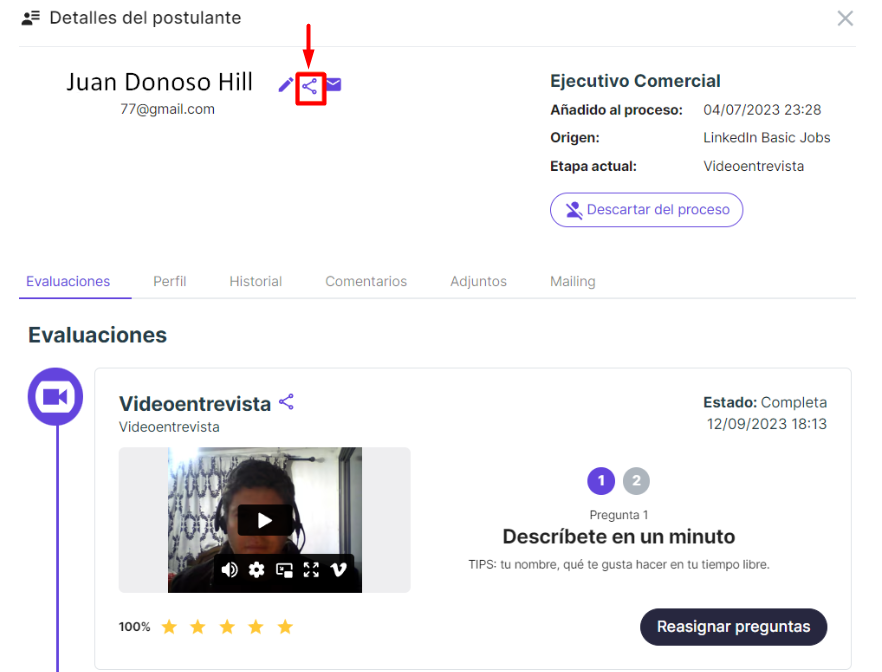Click the completion date 12/09/2023 18:13

[767, 424]
